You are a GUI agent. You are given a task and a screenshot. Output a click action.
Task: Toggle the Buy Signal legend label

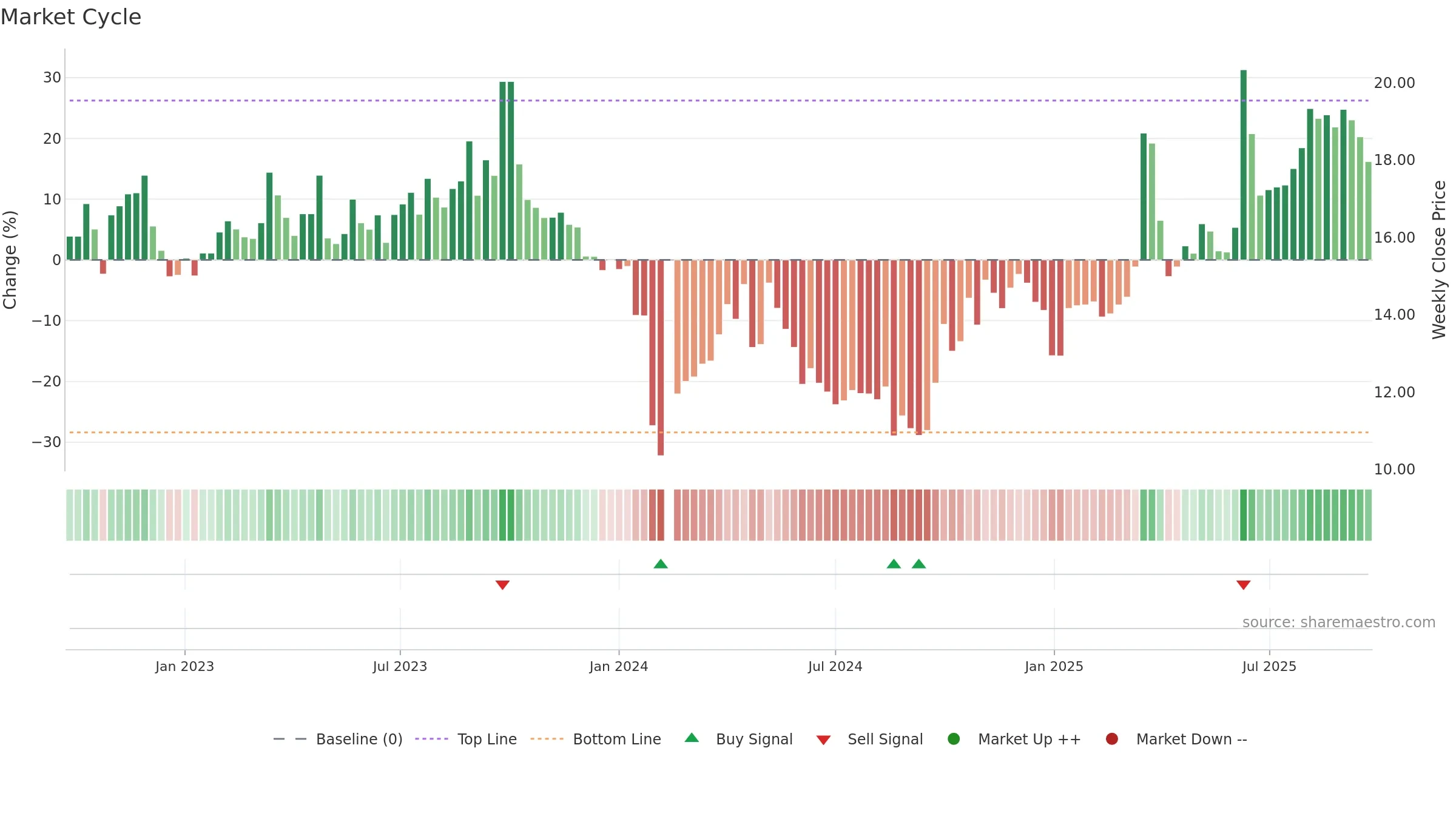[x=754, y=739]
